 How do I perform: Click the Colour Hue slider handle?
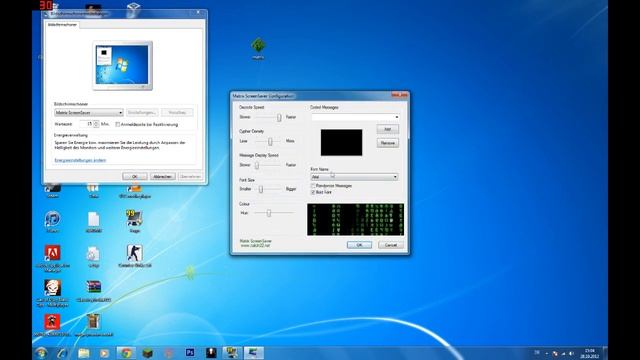(269, 213)
